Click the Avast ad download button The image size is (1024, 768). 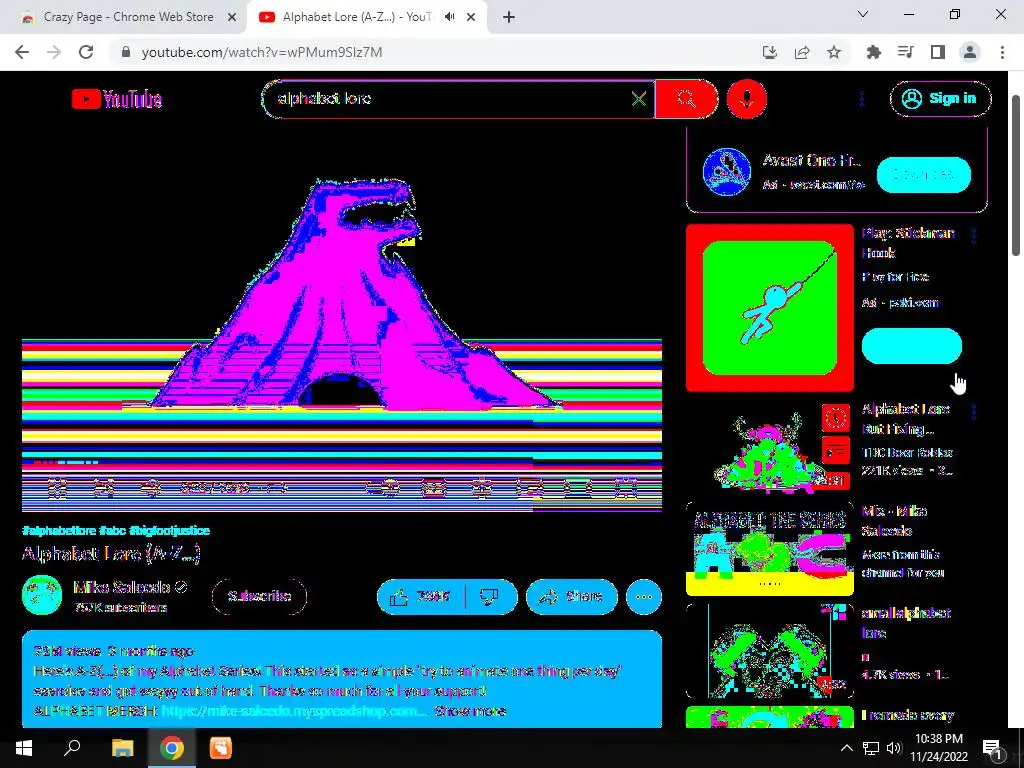pos(923,174)
